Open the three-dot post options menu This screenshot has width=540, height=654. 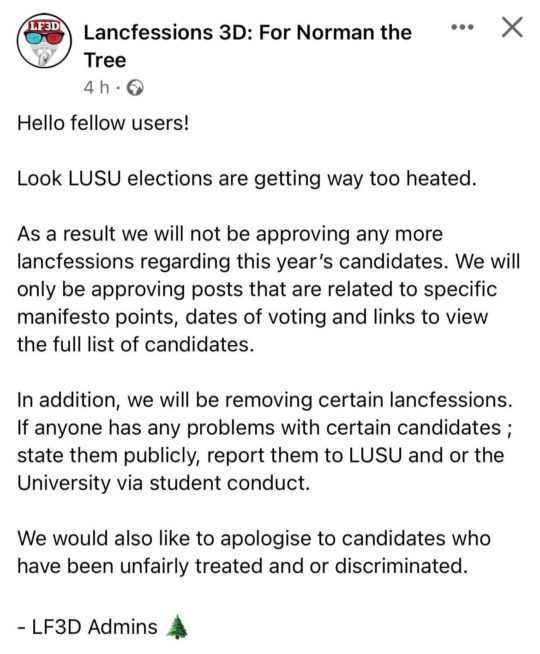462,28
